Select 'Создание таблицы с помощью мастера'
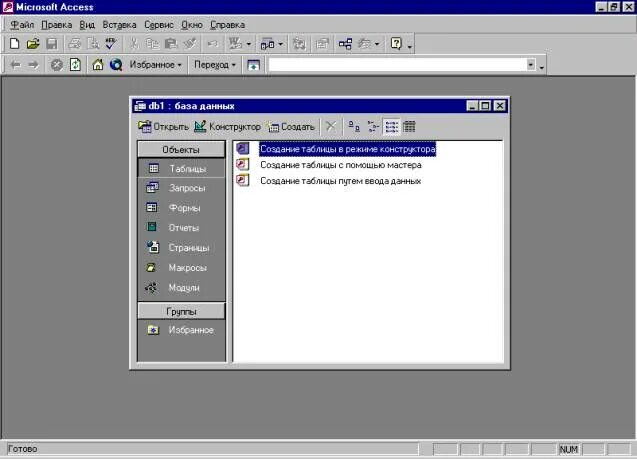 (x=340, y=165)
